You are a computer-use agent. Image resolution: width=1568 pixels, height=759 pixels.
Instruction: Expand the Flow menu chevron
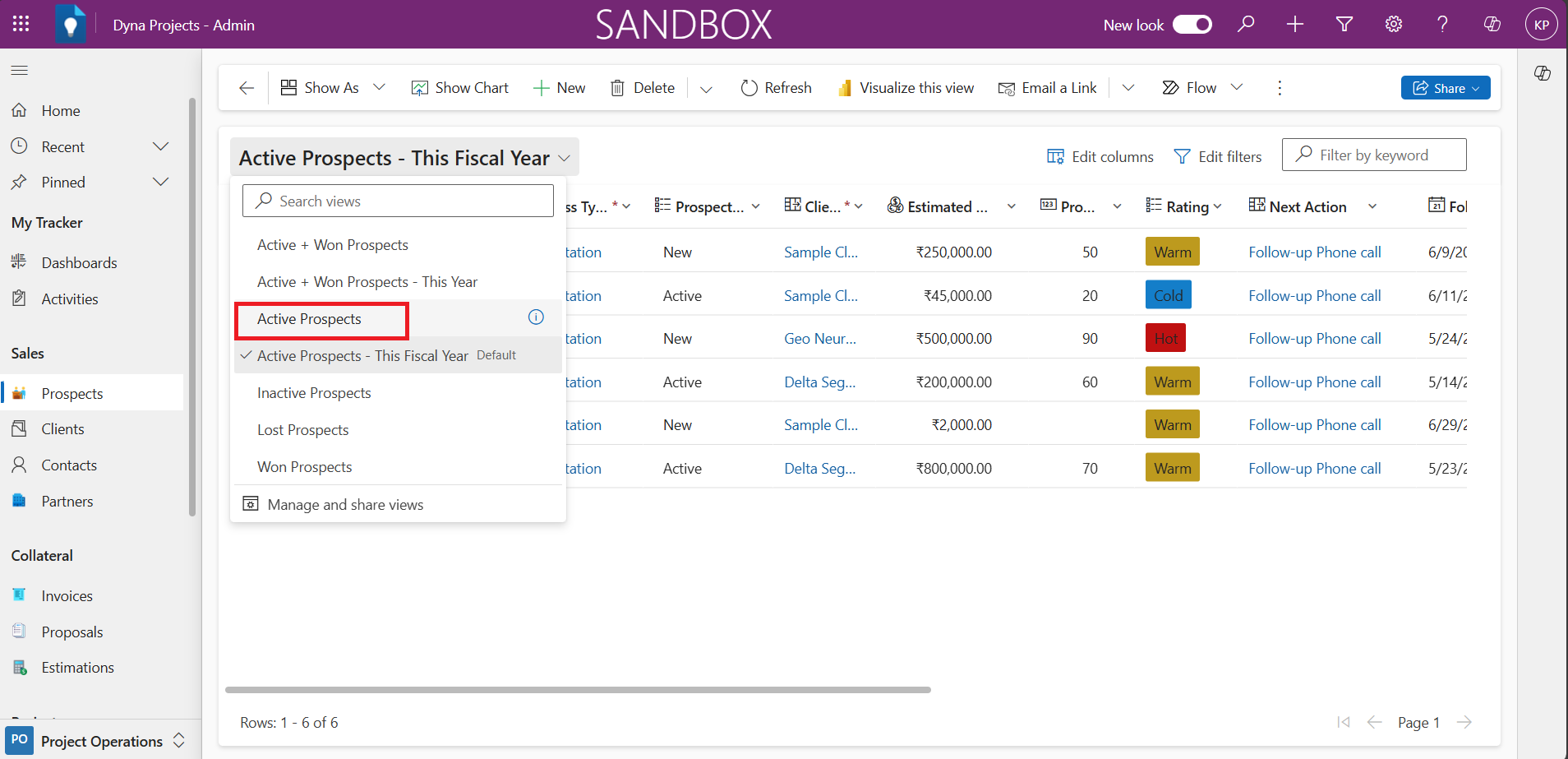click(1237, 87)
